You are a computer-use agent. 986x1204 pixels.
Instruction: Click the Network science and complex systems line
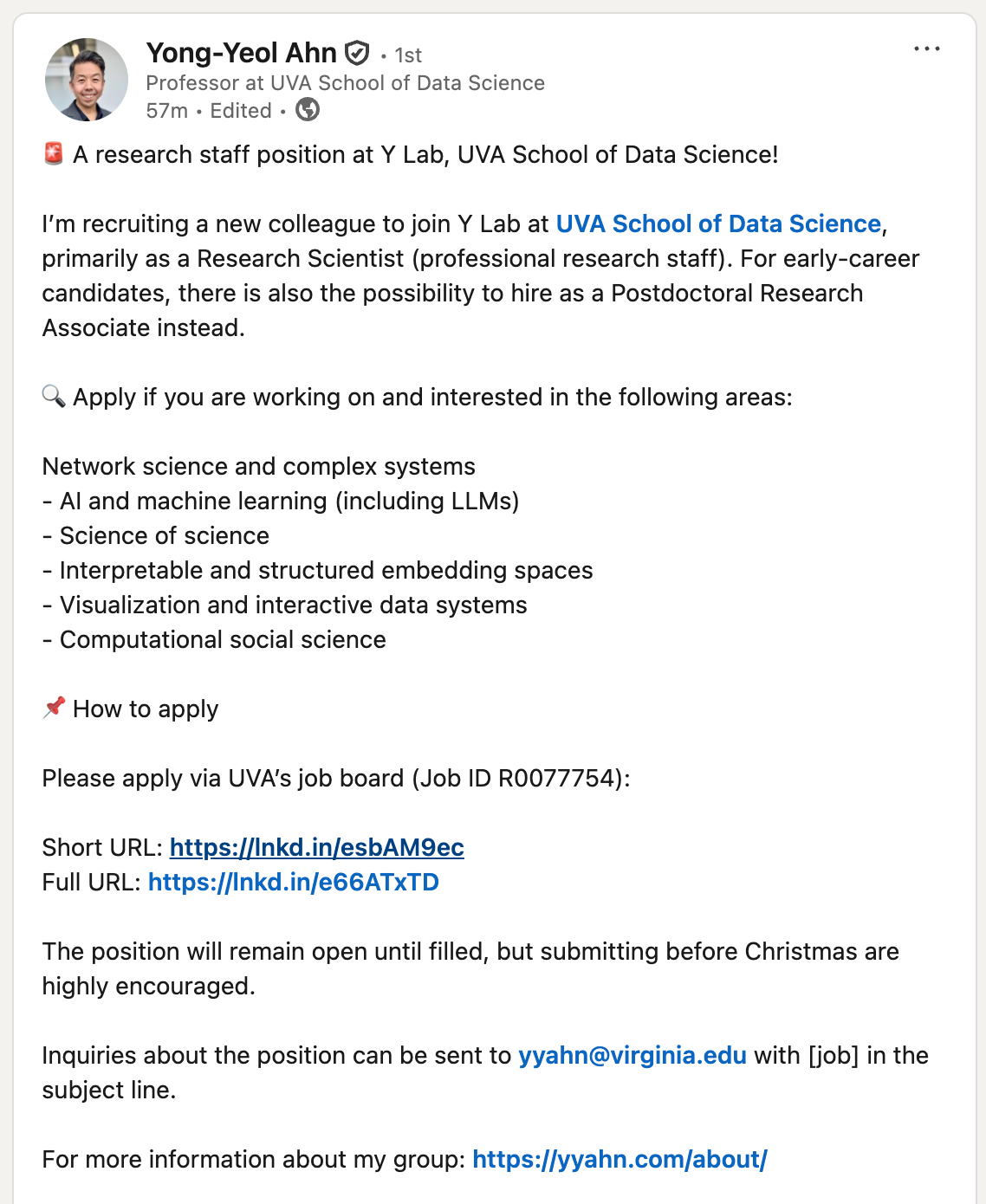[258, 466]
